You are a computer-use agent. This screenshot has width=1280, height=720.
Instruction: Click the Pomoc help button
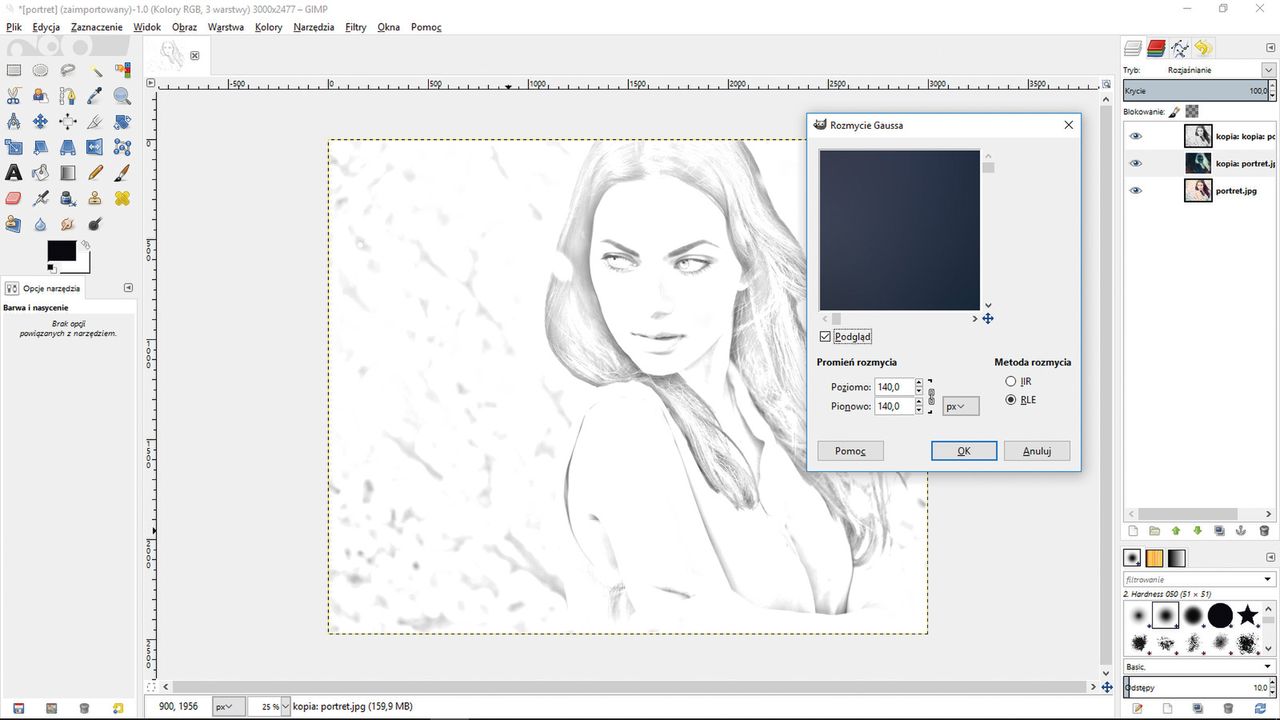850,451
